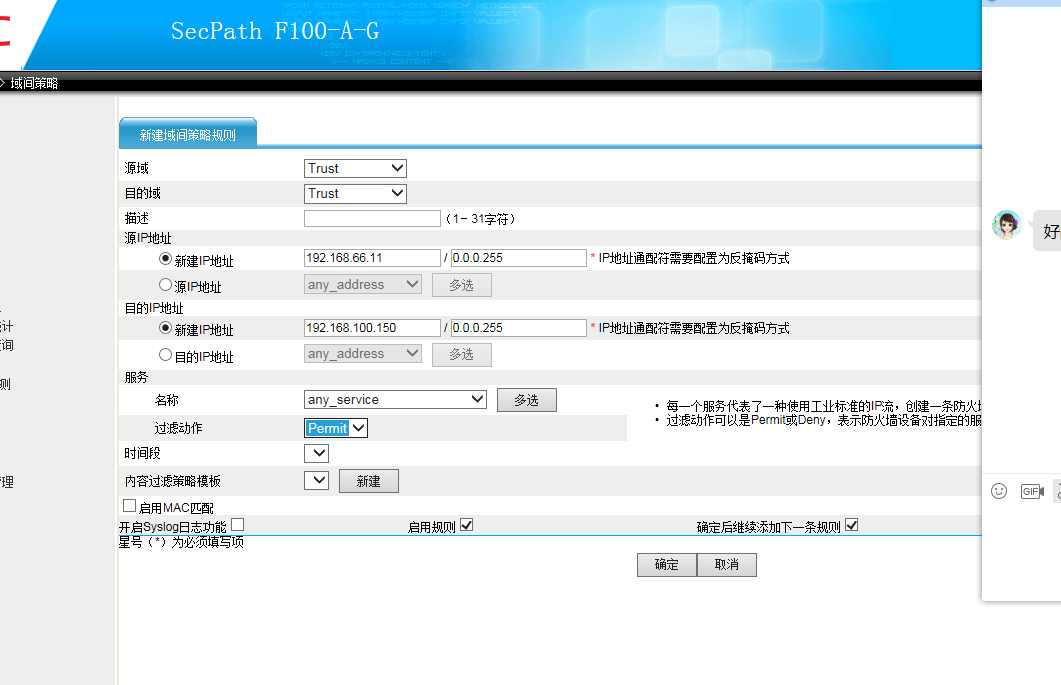Click the destination wildcard mask field
The image size is (1061, 685).
click(518, 328)
